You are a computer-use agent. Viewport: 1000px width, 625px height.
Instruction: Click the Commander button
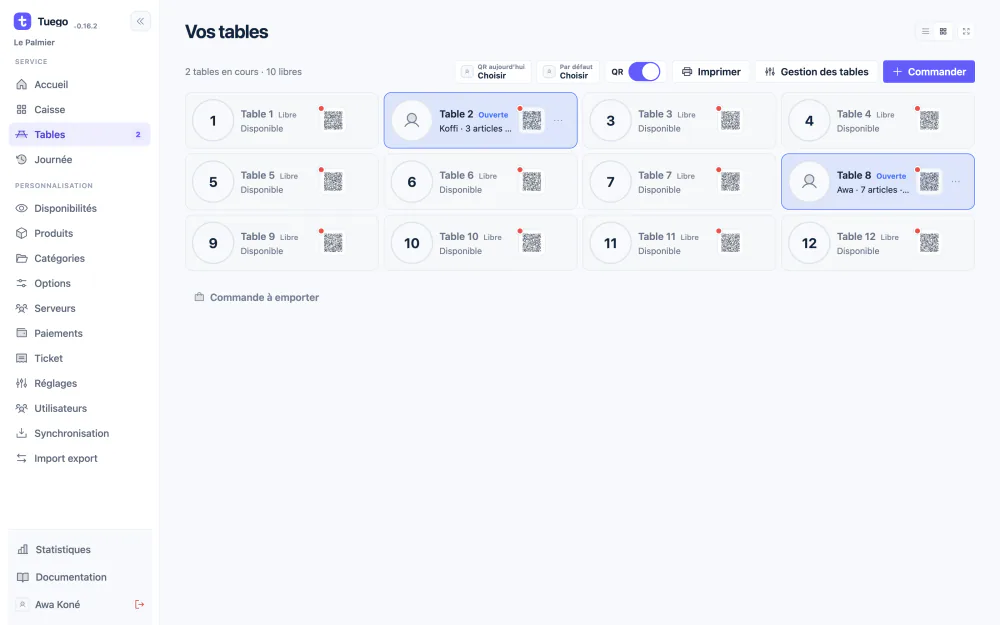929,71
